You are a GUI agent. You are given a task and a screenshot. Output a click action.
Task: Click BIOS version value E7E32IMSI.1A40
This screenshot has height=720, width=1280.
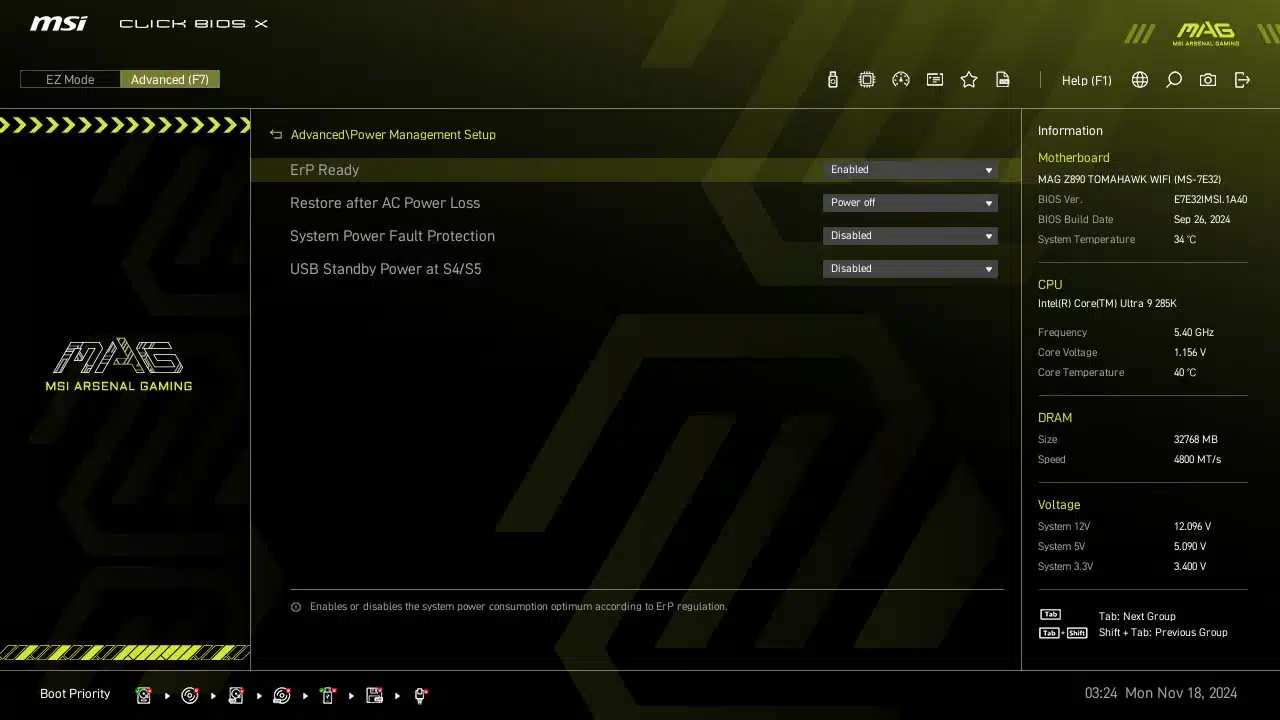click(1210, 200)
